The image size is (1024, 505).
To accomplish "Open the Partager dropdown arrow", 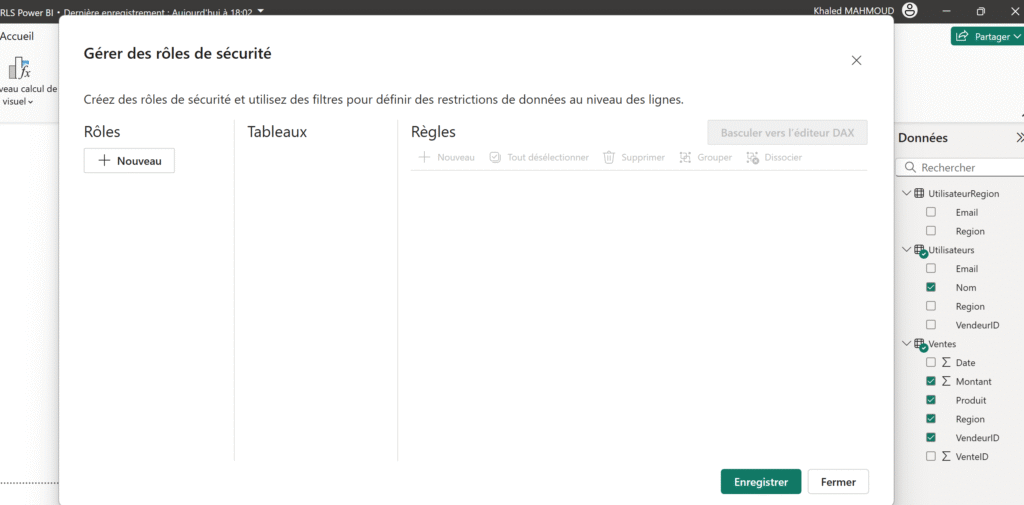I will point(1017,37).
